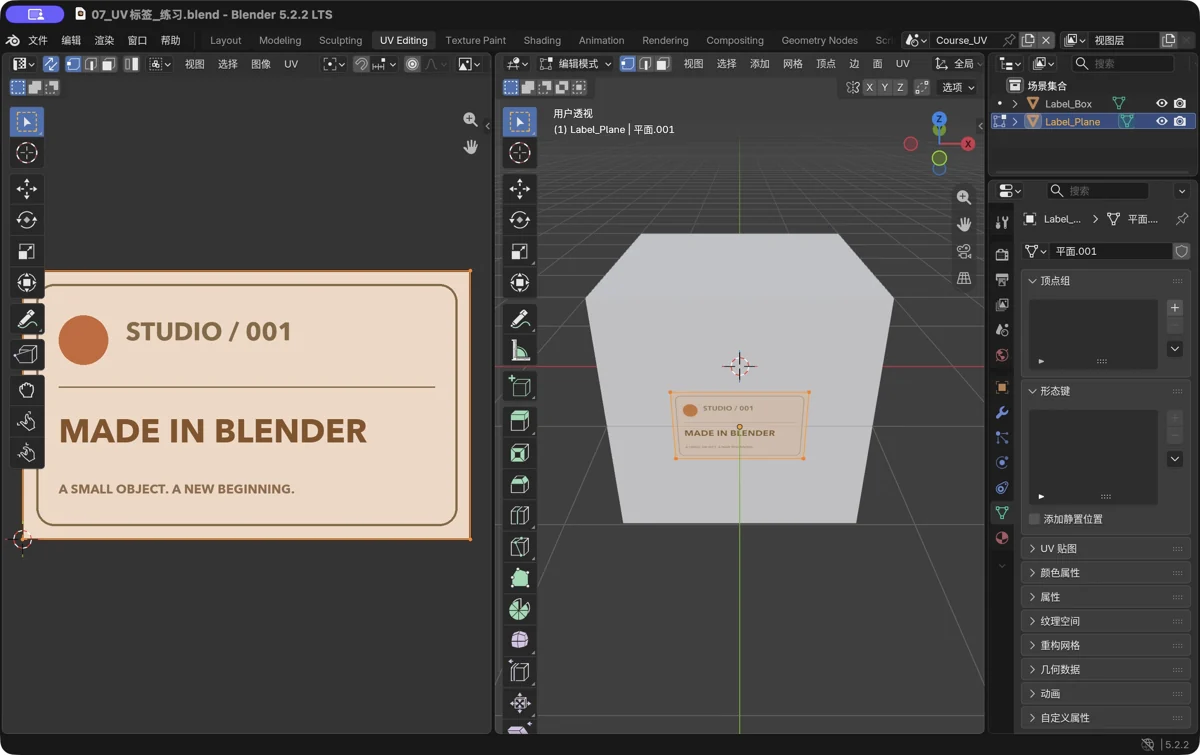
Task: Enable the 添加静置位置 checkbox
Action: click(x=1034, y=519)
